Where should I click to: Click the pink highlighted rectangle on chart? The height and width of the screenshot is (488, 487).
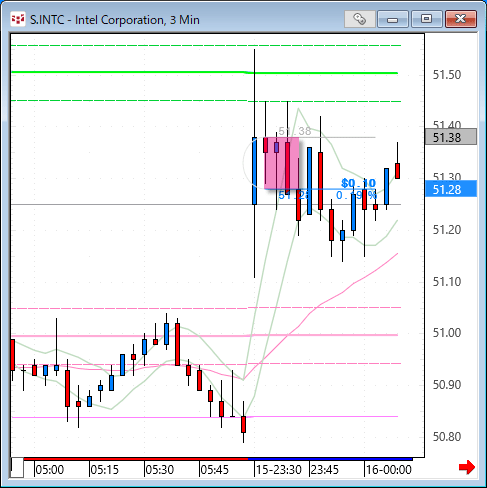[282, 163]
